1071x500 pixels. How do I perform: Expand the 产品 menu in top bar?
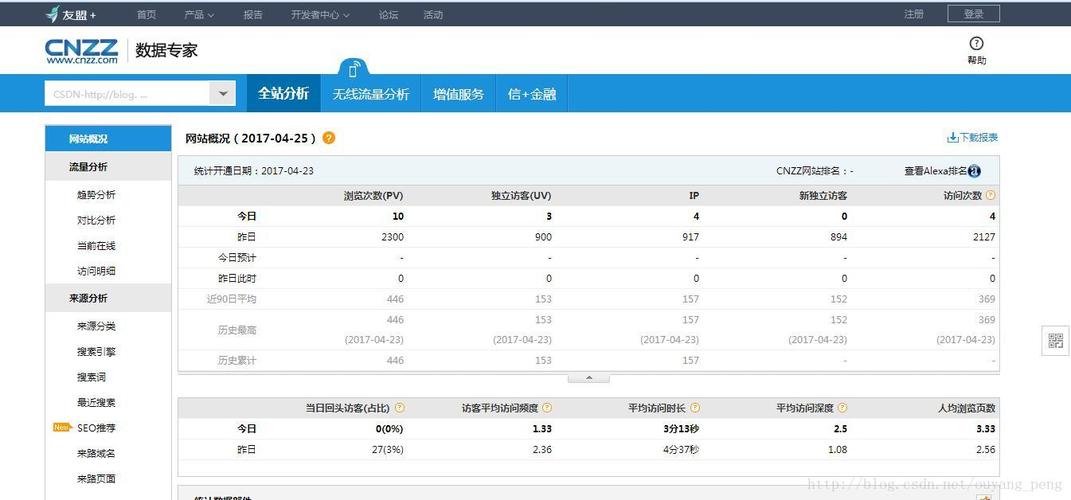click(x=199, y=14)
